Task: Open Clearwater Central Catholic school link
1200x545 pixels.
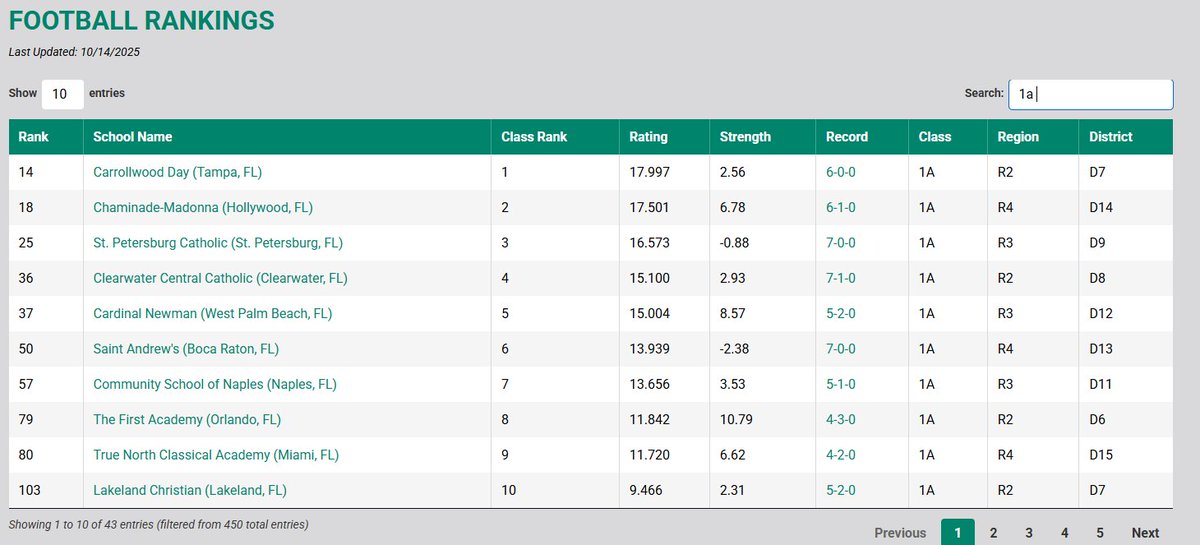Action: 220,278
